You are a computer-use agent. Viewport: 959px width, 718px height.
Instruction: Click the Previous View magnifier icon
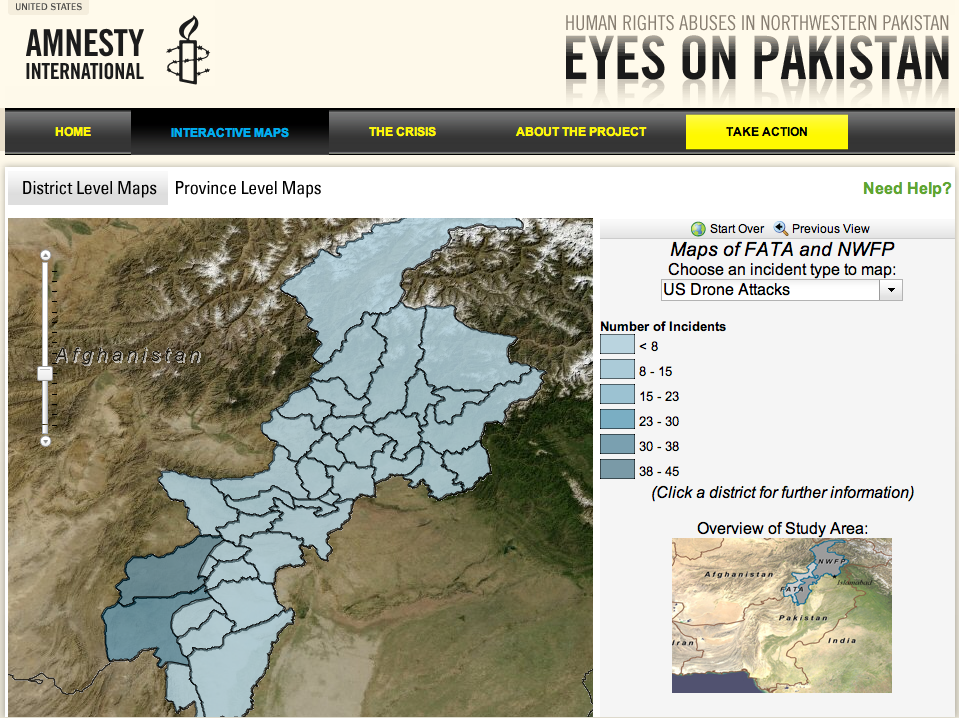[x=781, y=229]
